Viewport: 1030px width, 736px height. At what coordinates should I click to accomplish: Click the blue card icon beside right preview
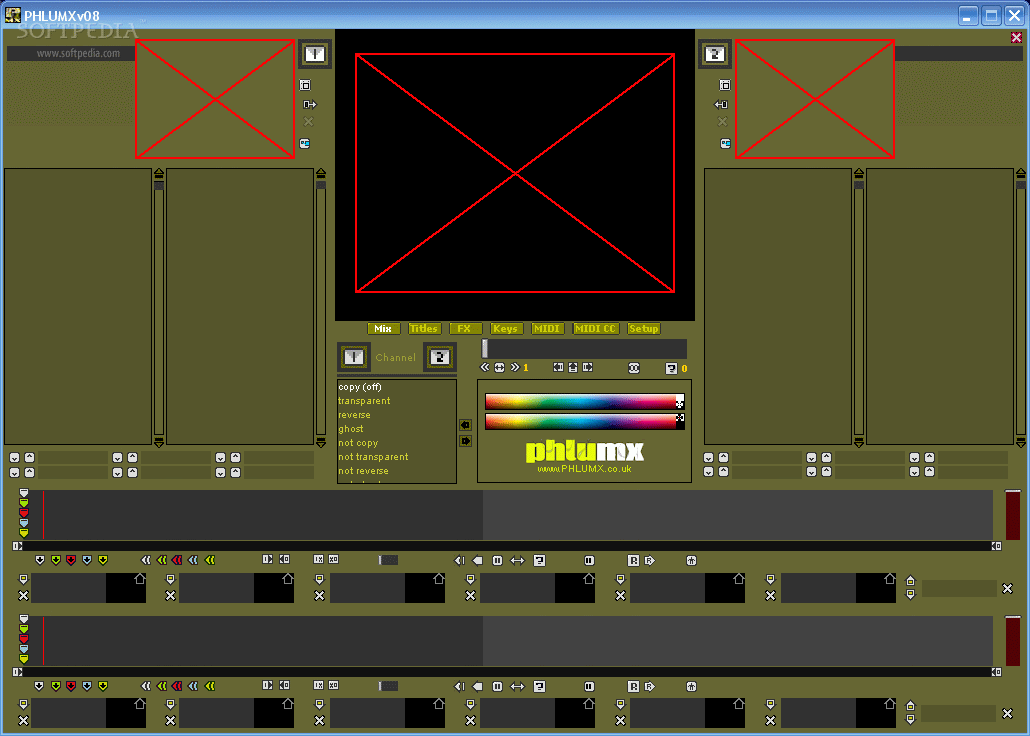[725, 143]
